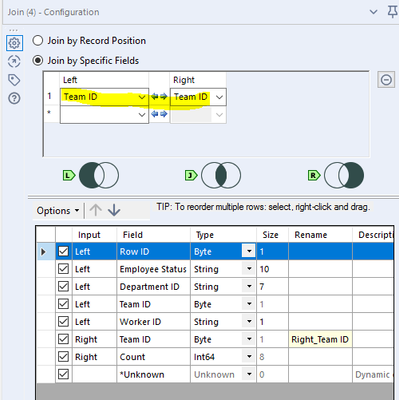This screenshot has width=399, height=400.
Task: Select the Count field name
Action: [132, 357]
